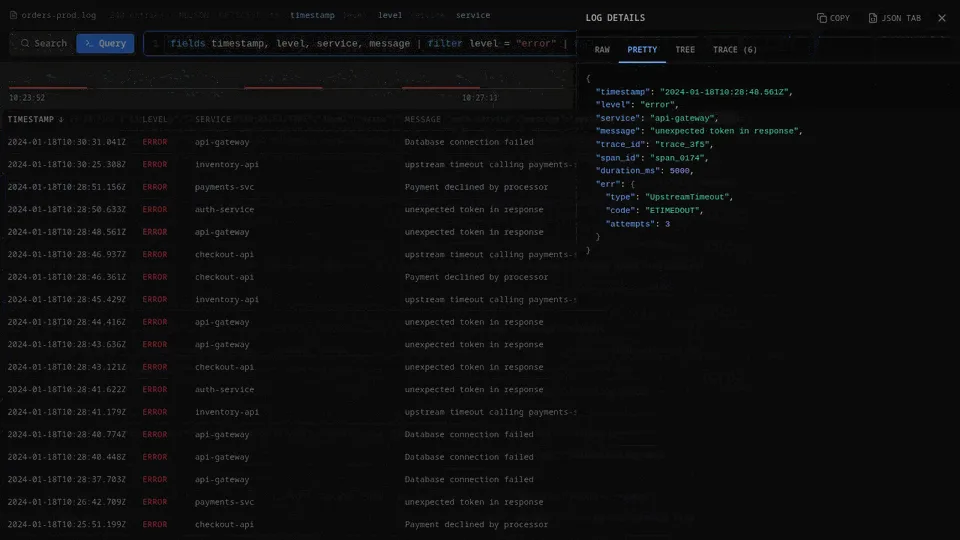Click the LEVEL column header
The image size is (960, 540).
pos(154,119)
